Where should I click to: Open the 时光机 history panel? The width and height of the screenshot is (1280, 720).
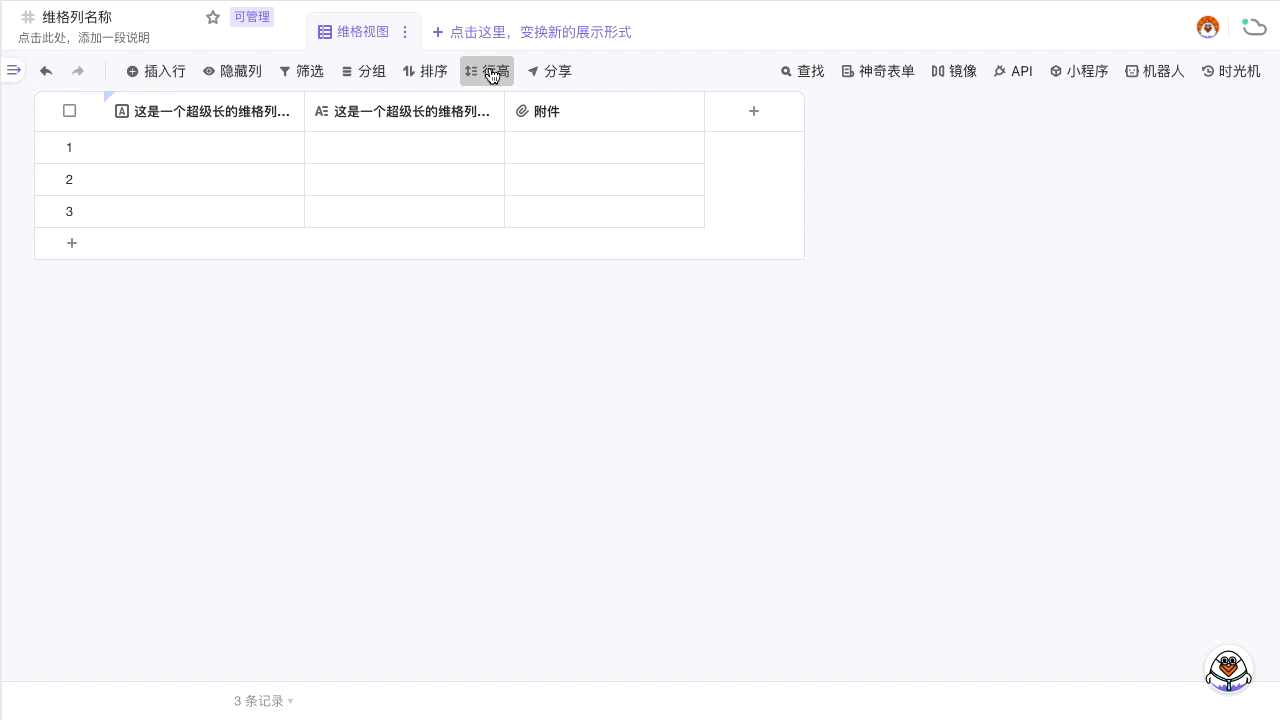tap(1231, 71)
